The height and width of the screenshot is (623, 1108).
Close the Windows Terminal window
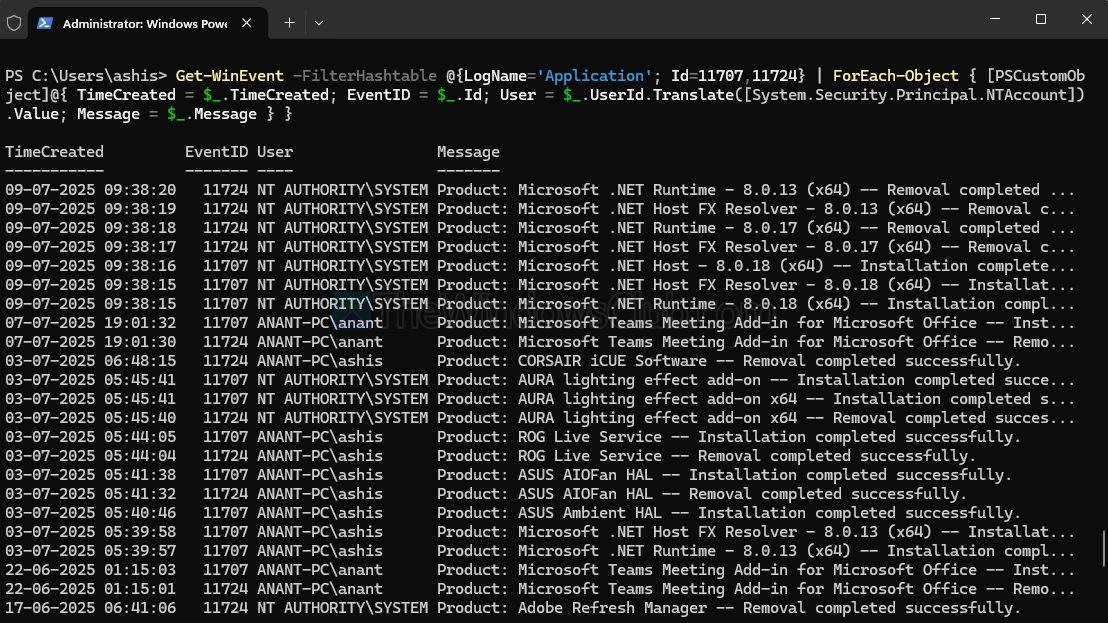[x=1086, y=19]
